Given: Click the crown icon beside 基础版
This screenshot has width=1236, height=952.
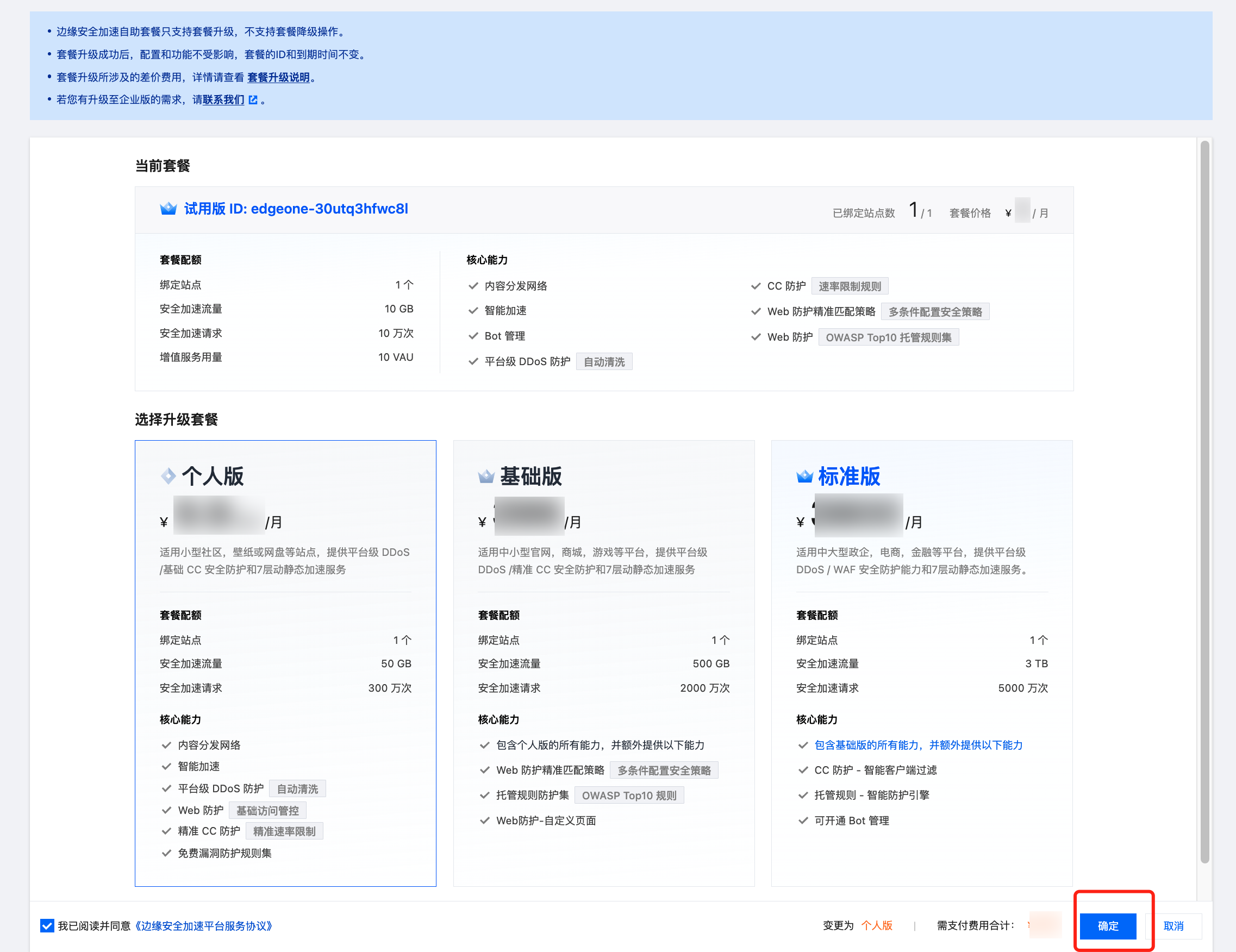Looking at the screenshot, I should (x=486, y=477).
